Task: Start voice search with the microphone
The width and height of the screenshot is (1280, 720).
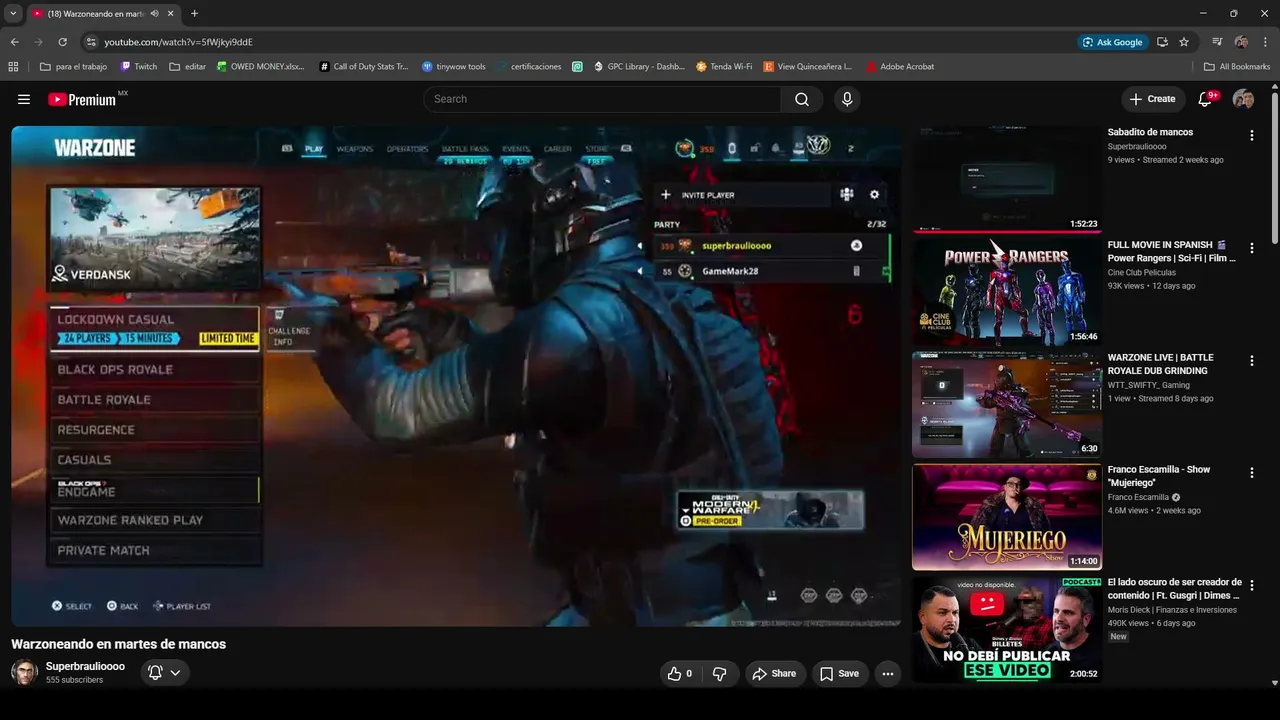Action: tap(847, 99)
